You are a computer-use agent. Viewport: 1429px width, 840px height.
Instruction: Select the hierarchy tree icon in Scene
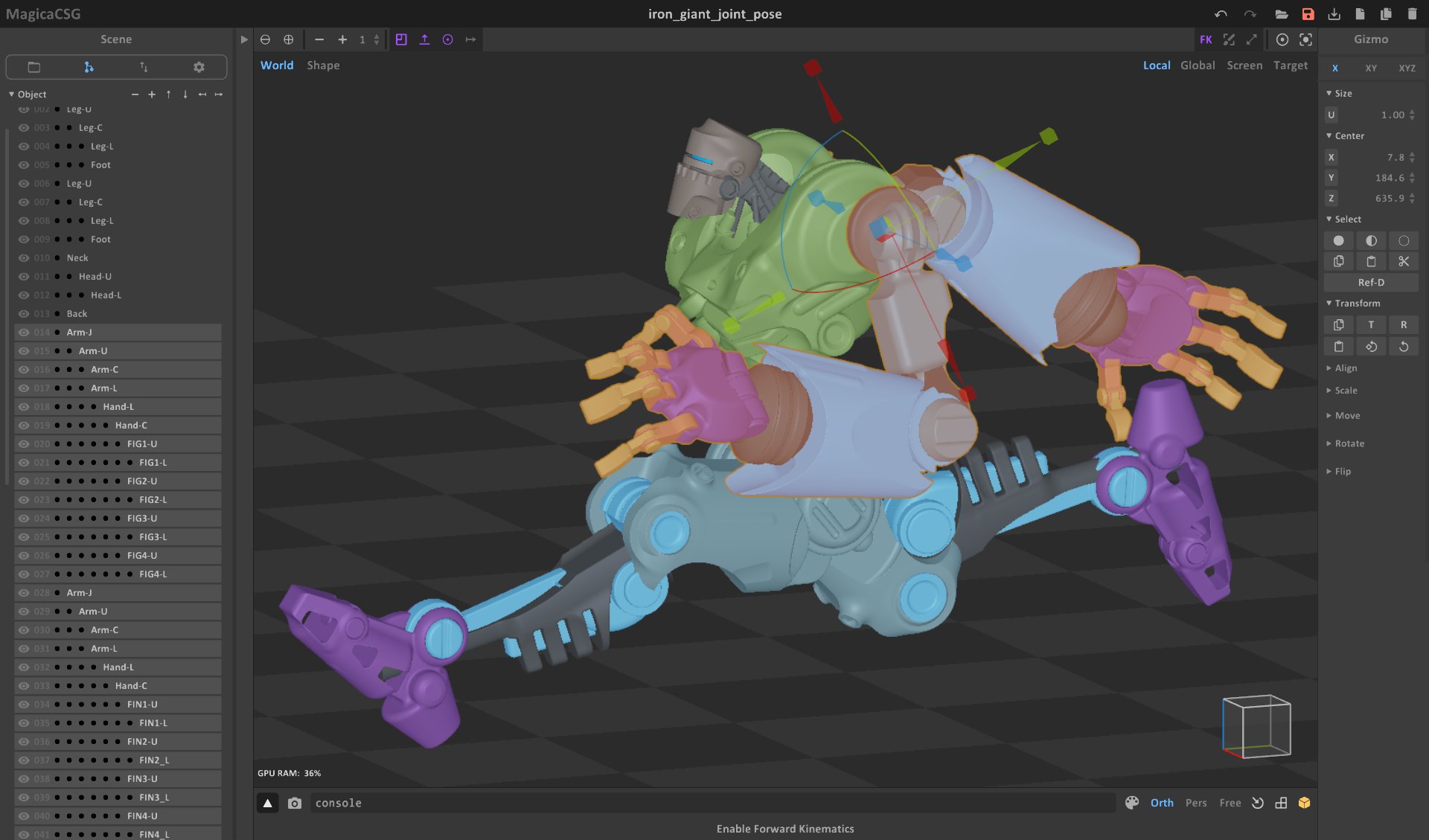tap(89, 67)
